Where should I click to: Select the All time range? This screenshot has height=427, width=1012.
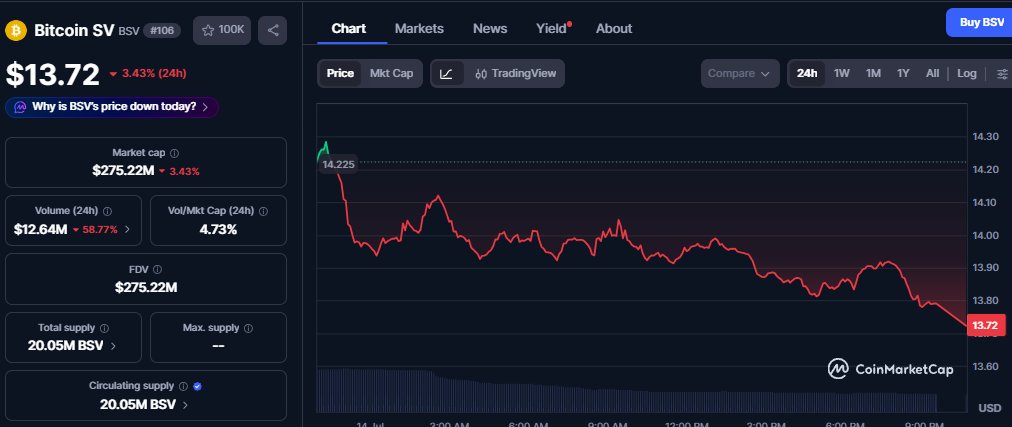[x=933, y=74]
